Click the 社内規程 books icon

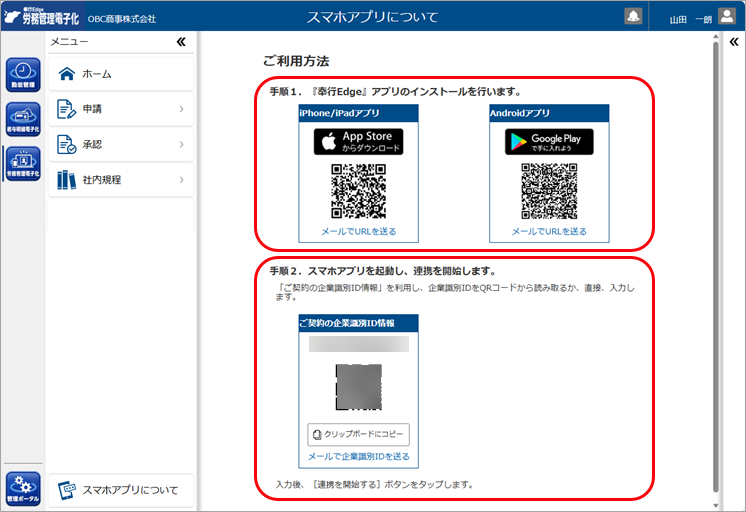66,180
